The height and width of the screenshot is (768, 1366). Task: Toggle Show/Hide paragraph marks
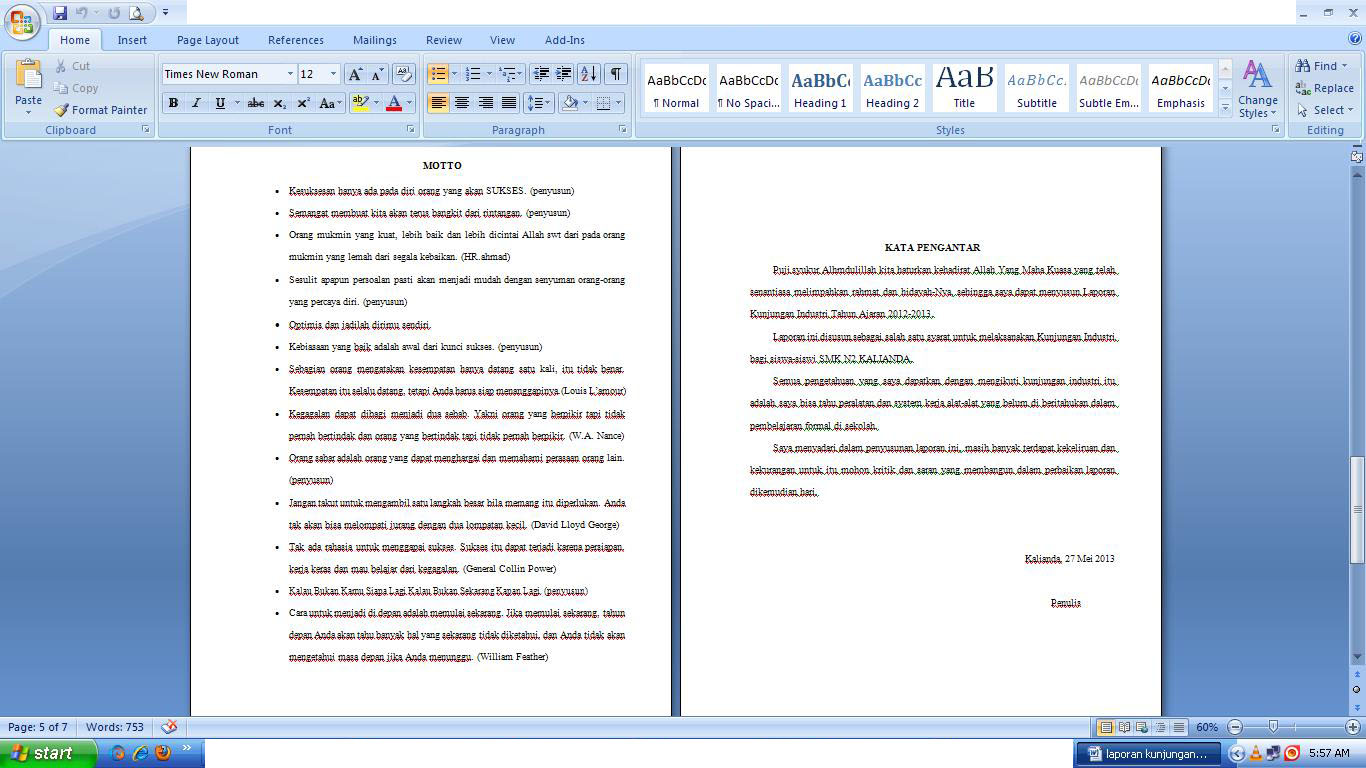[x=616, y=74]
